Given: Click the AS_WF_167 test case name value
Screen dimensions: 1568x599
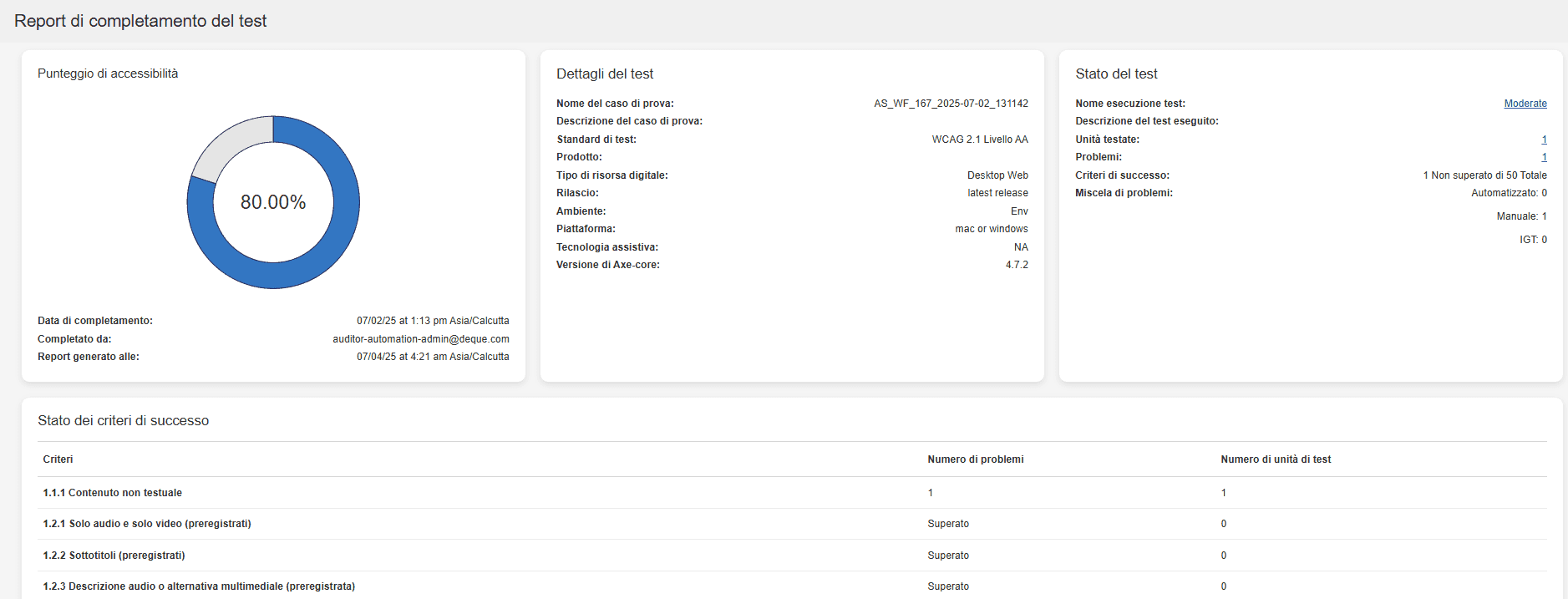Looking at the screenshot, I should point(951,104).
